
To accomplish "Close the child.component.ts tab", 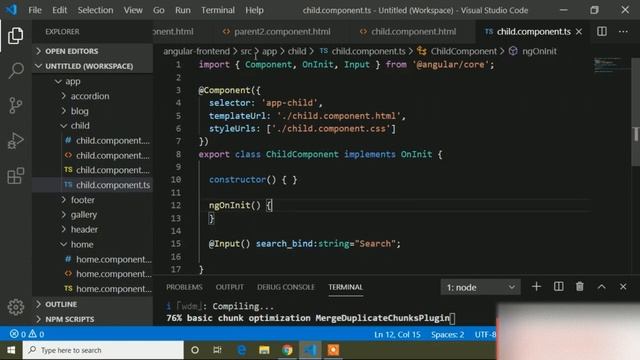I will click(579, 31).
